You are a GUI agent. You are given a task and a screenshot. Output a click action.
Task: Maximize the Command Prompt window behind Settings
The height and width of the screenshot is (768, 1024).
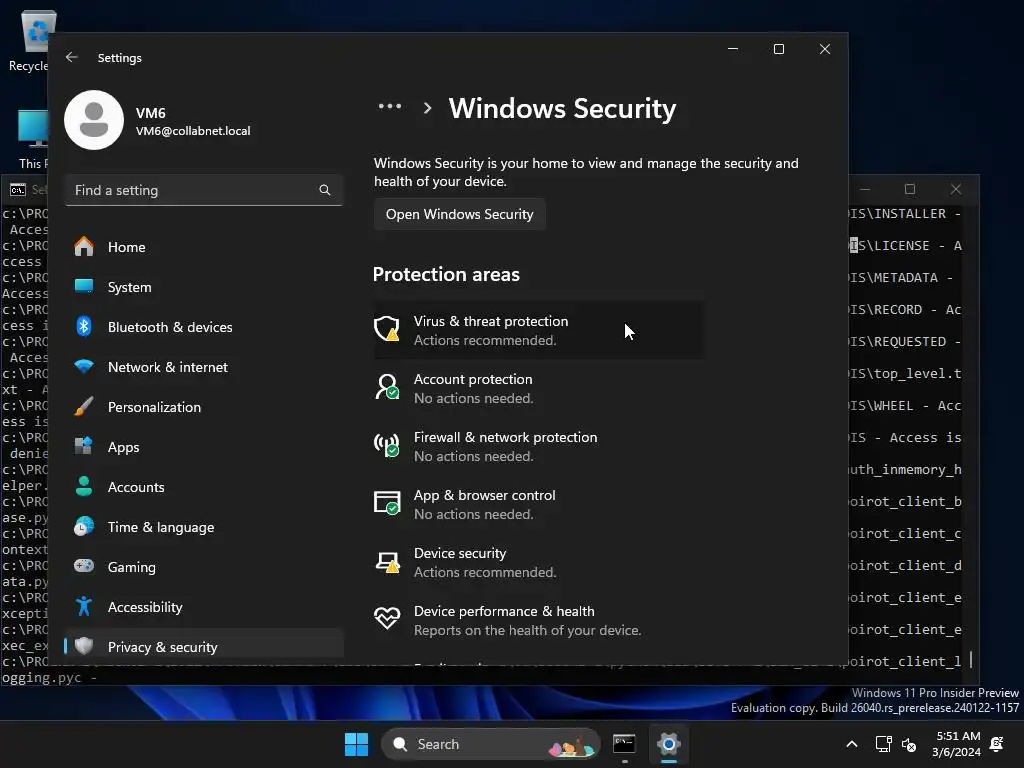[x=910, y=189]
